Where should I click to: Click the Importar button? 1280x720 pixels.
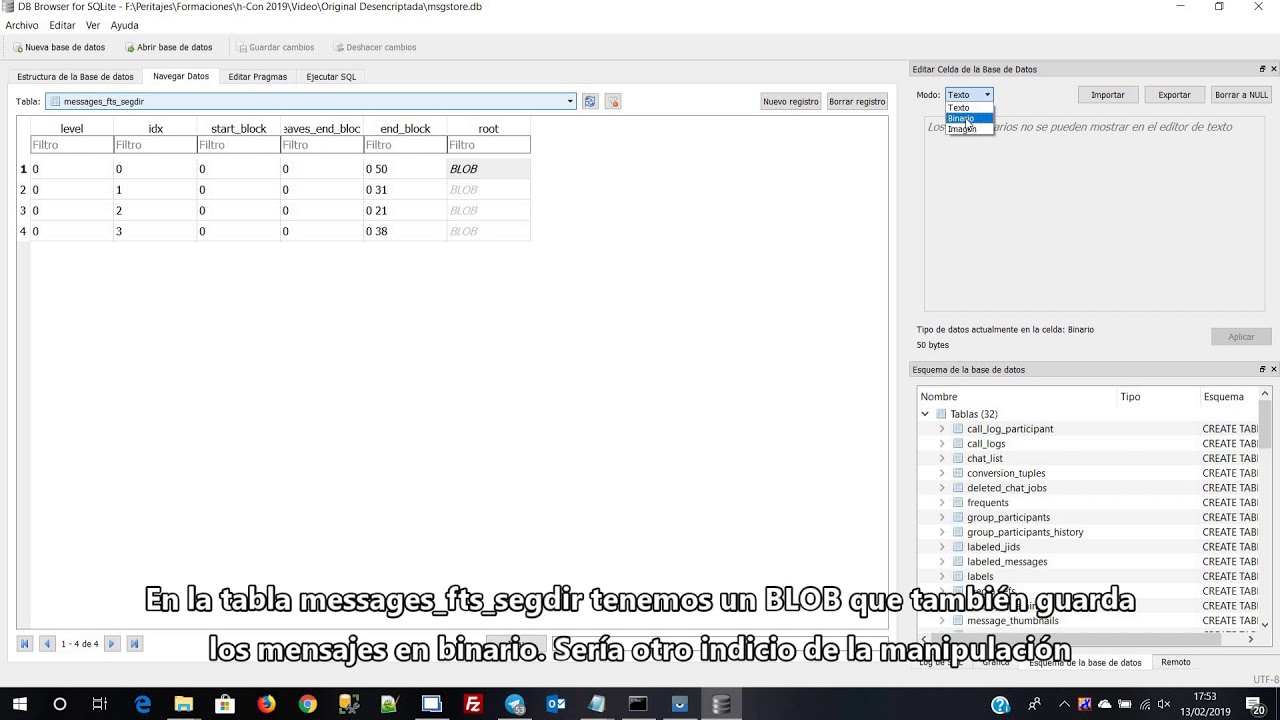[1108, 95]
